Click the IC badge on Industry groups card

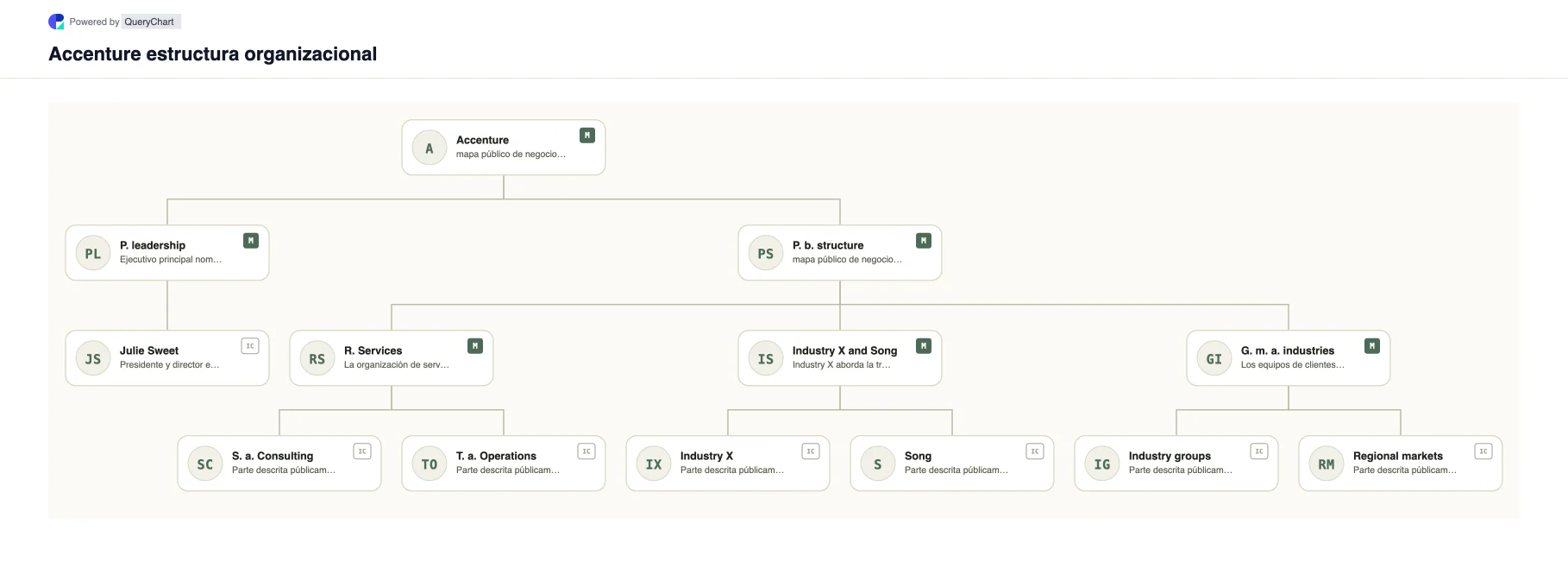point(1259,451)
